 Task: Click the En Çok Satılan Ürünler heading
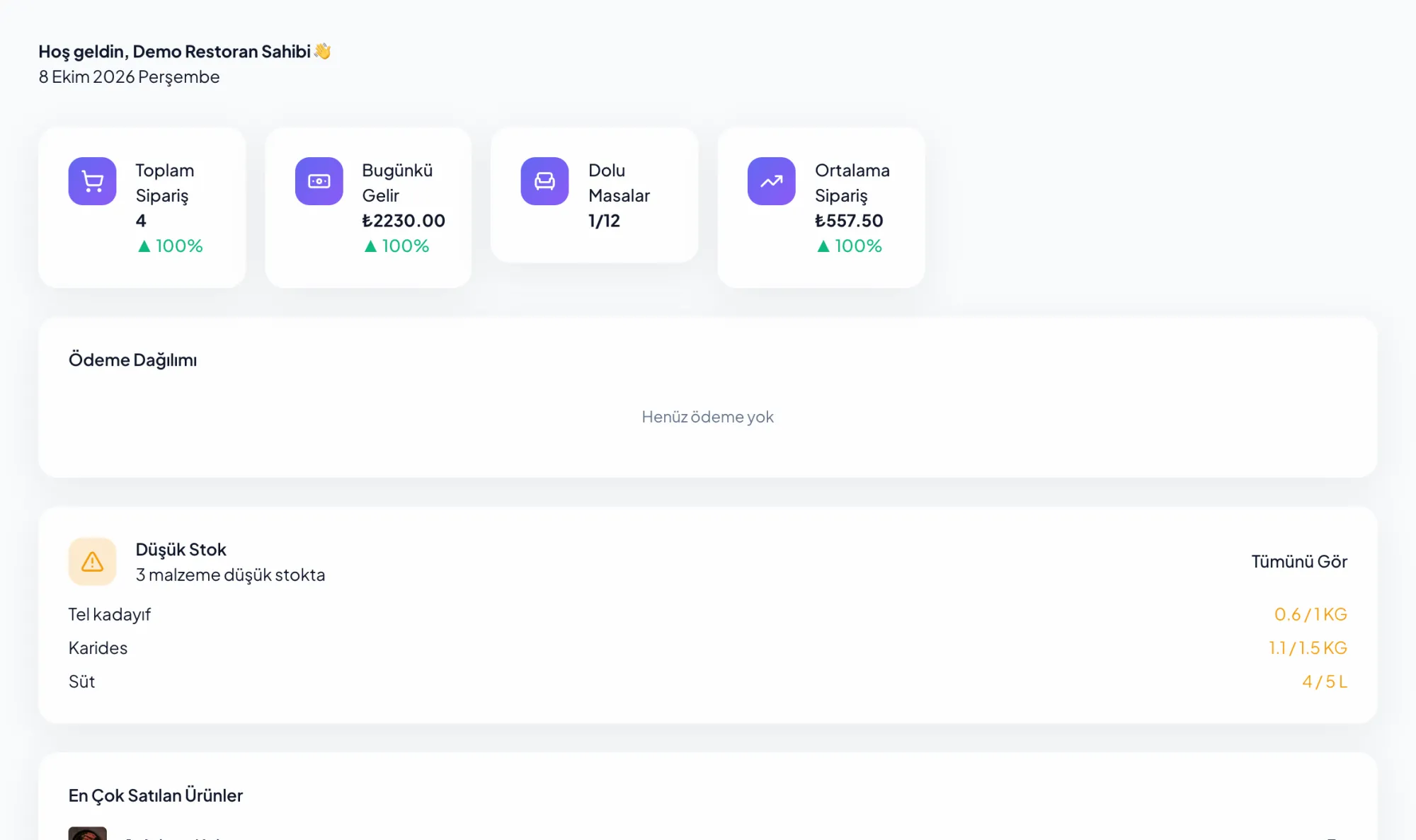155,795
